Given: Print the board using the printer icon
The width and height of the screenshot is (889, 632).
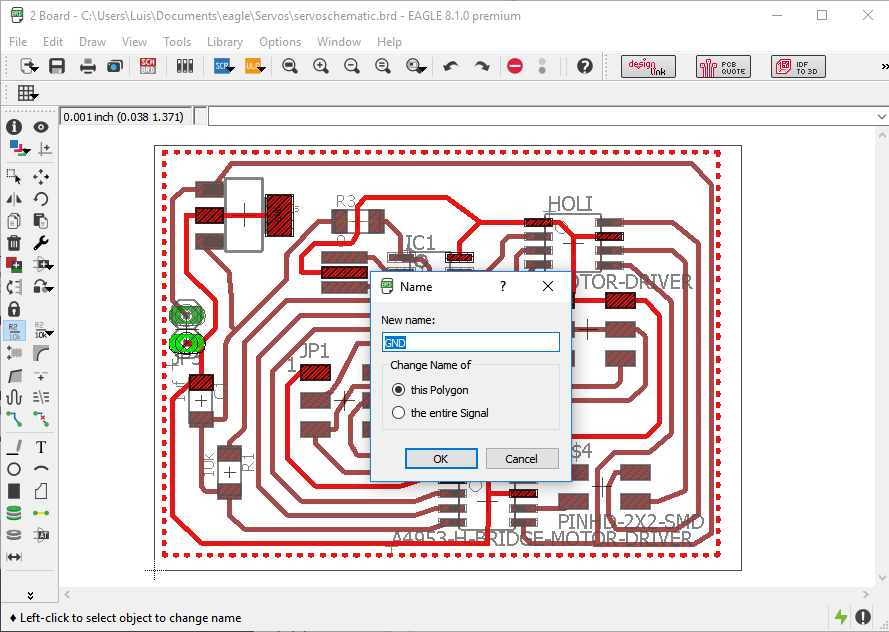Looking at the screenshot, I should point(87,66).
